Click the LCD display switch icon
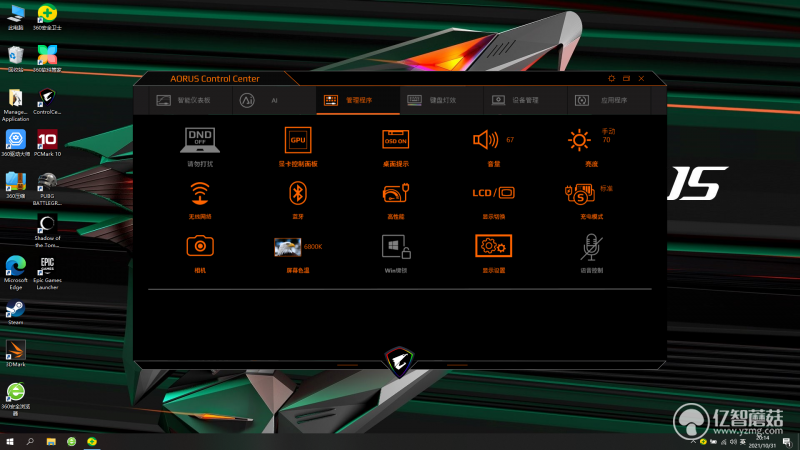This screenshot has height=450, width=800. coord(493,192)
